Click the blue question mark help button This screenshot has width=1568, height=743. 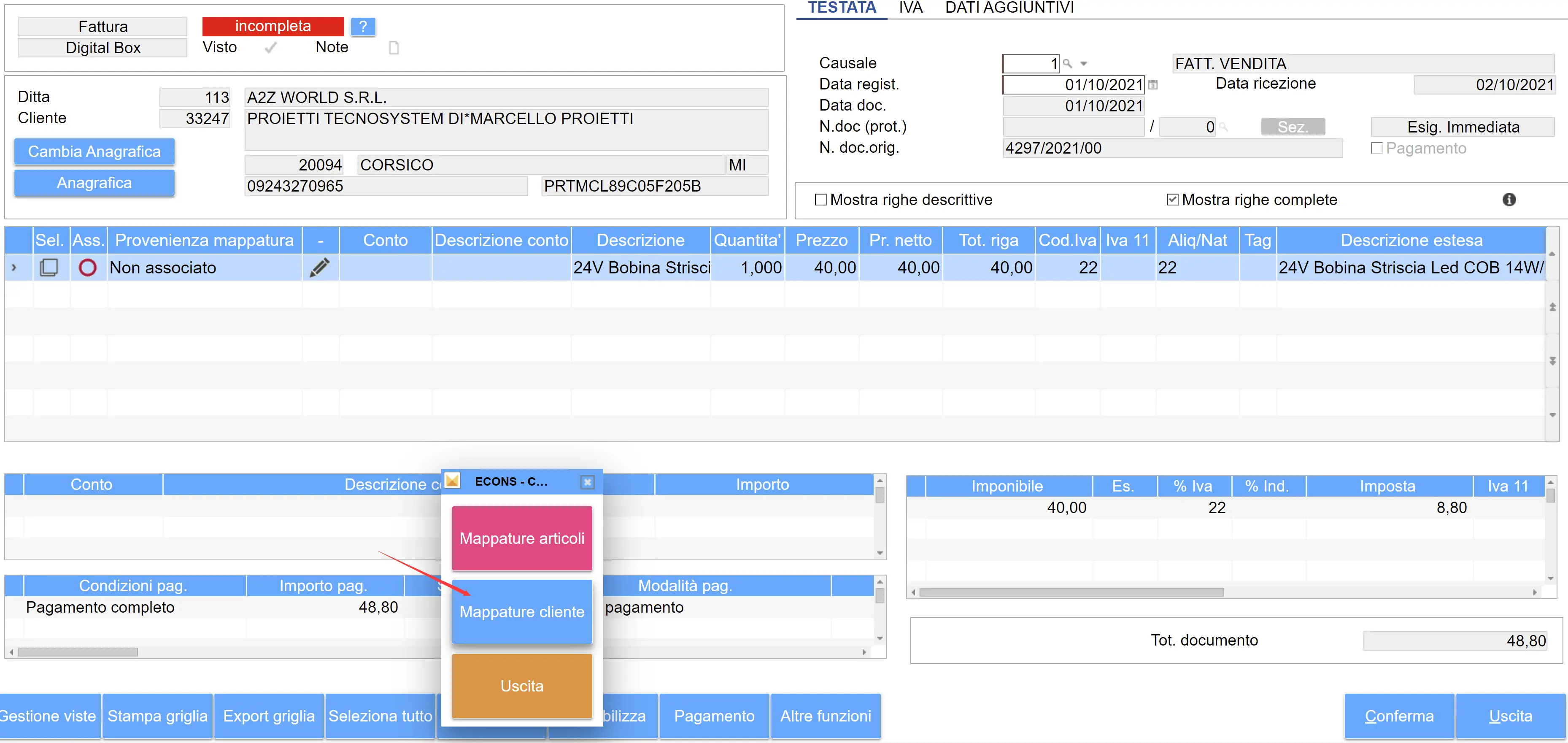point(363,26)
